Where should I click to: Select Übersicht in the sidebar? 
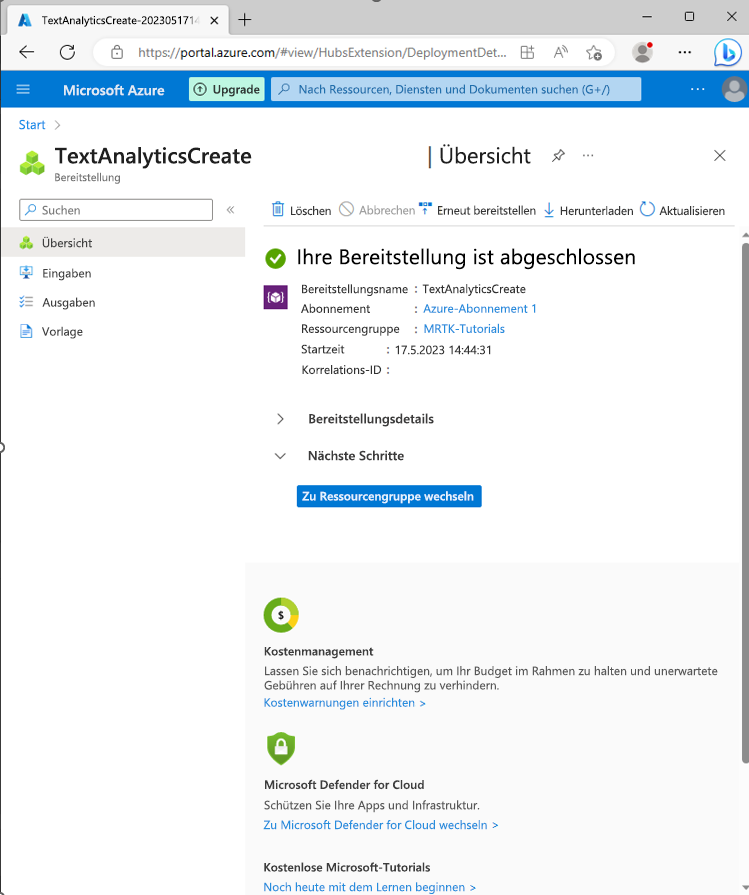coord(123,243)
